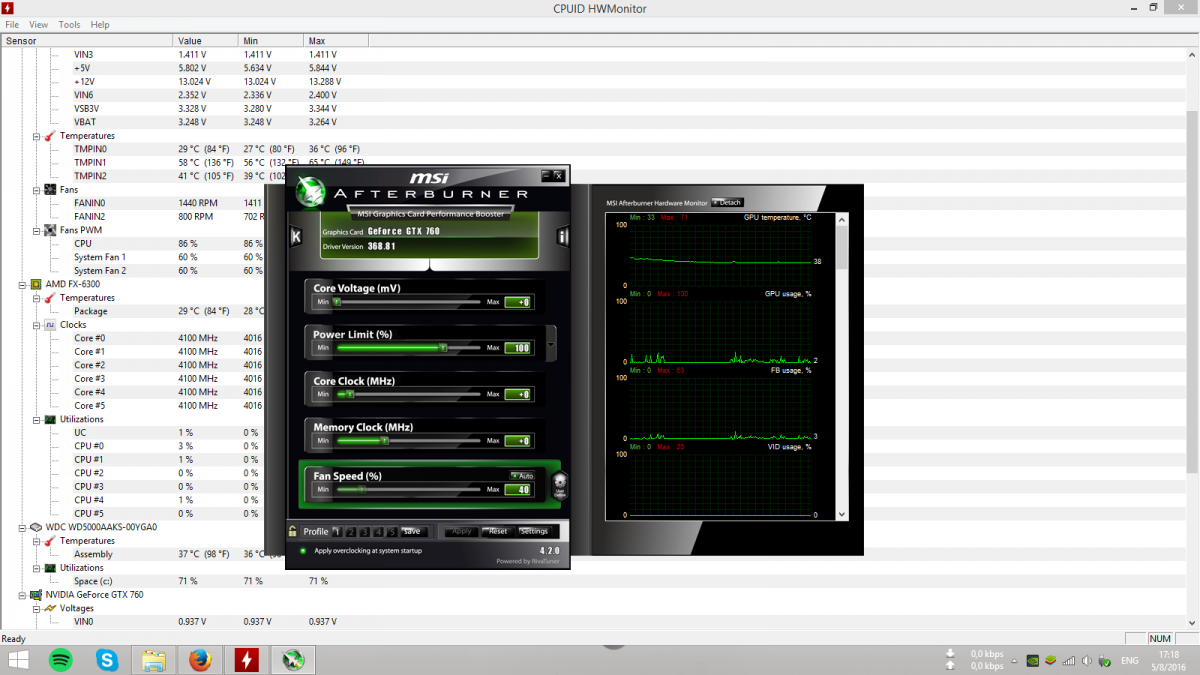The image size is (1200, 675).
Task: Open Afterburner Settings button
Action: [533, 531]
